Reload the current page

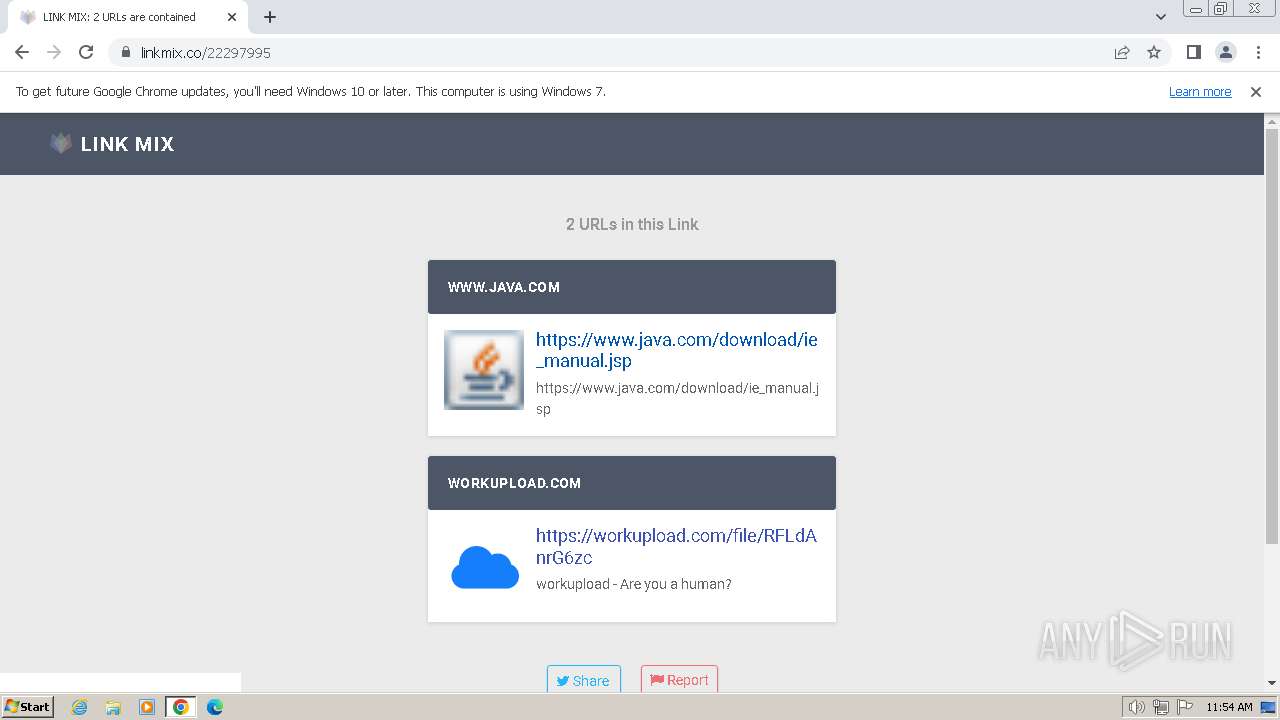point(86,52)
